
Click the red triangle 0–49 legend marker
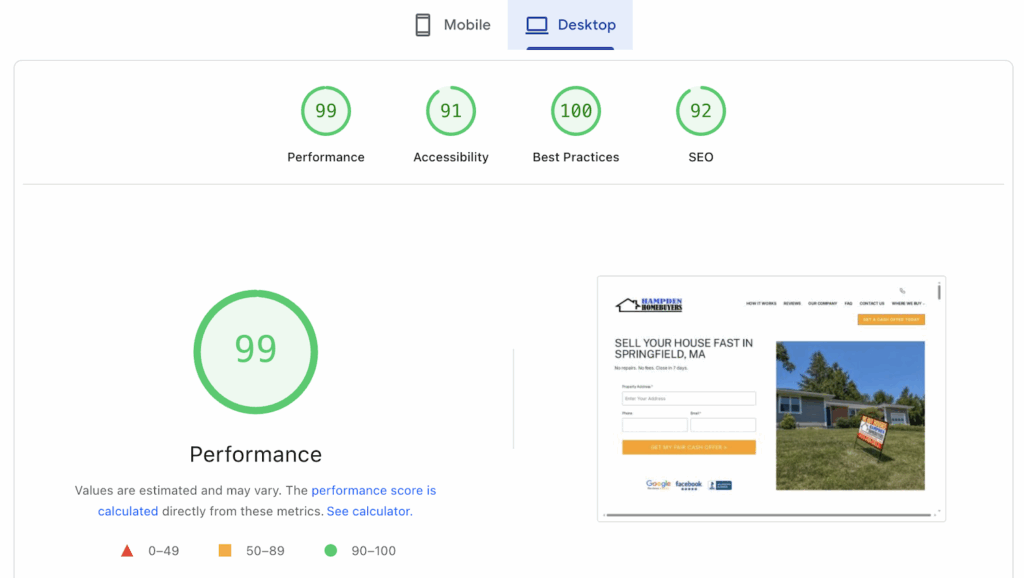click(127, 550)
